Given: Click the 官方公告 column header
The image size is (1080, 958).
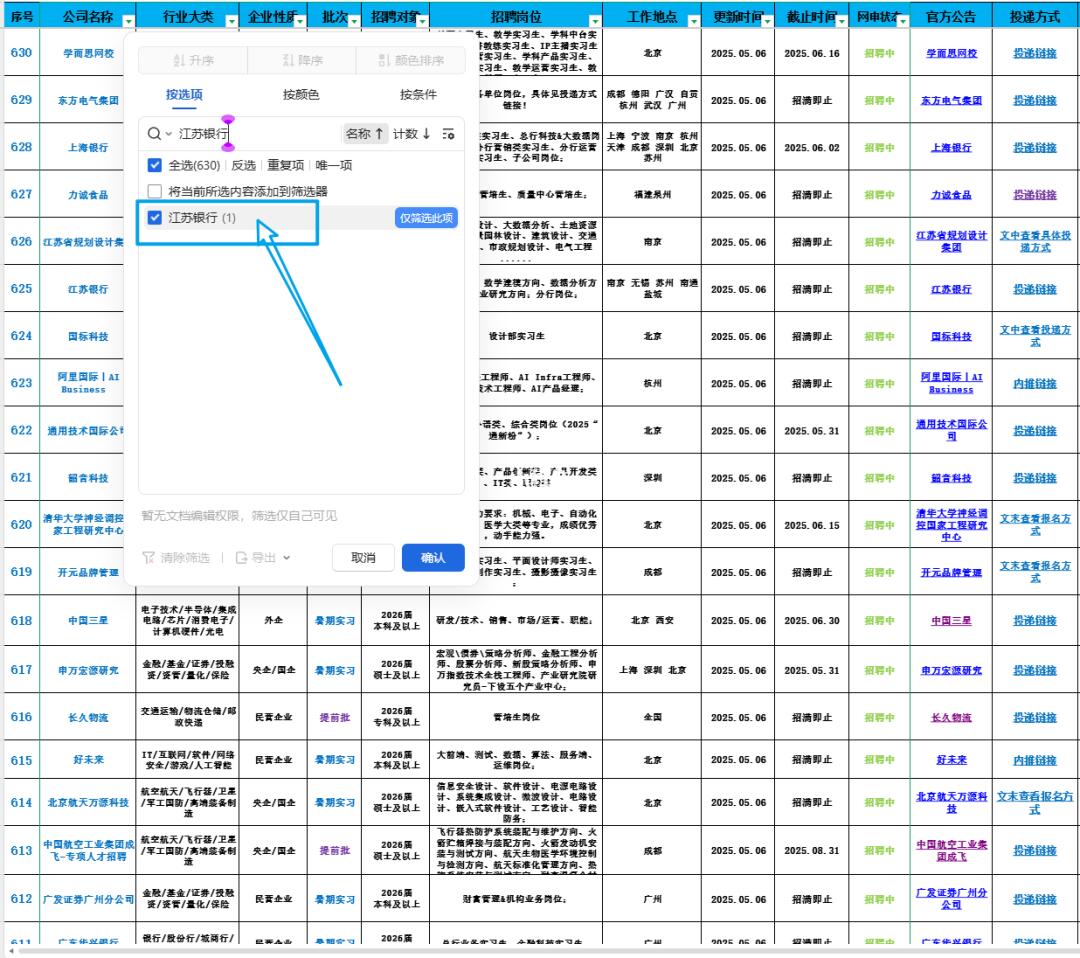Looking at the screenshot, I should coord(951,16).
